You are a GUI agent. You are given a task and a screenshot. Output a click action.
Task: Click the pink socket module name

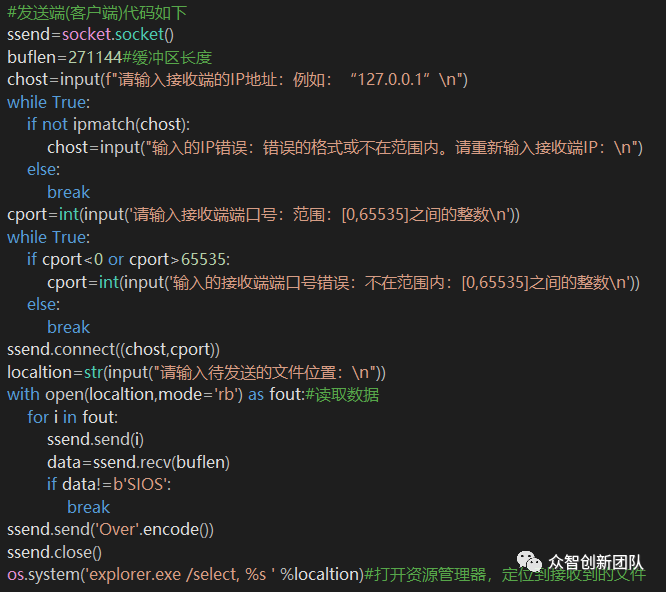pos(87,34)
